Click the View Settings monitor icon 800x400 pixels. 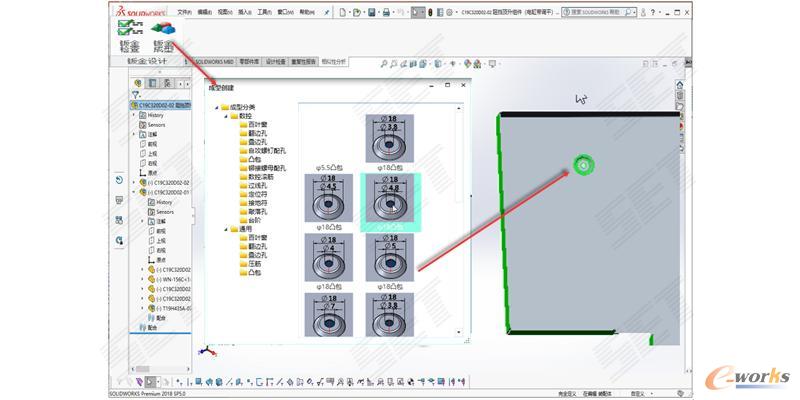tap(492, 64)
